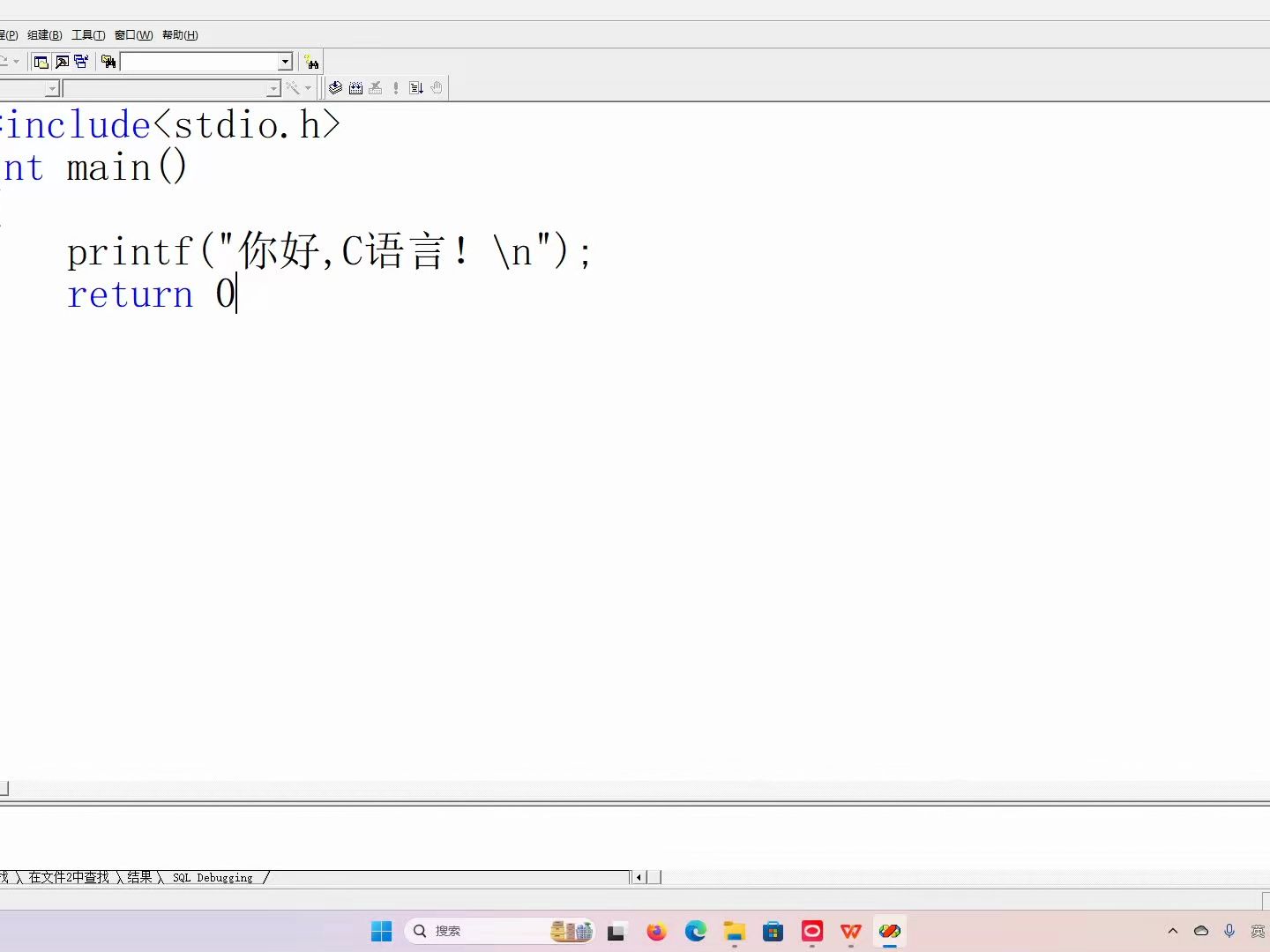Image resolution: width=1270 pixels, height=952 pixels.
Task: Toggle the Workspace window icon
Action: click(41, 62)
